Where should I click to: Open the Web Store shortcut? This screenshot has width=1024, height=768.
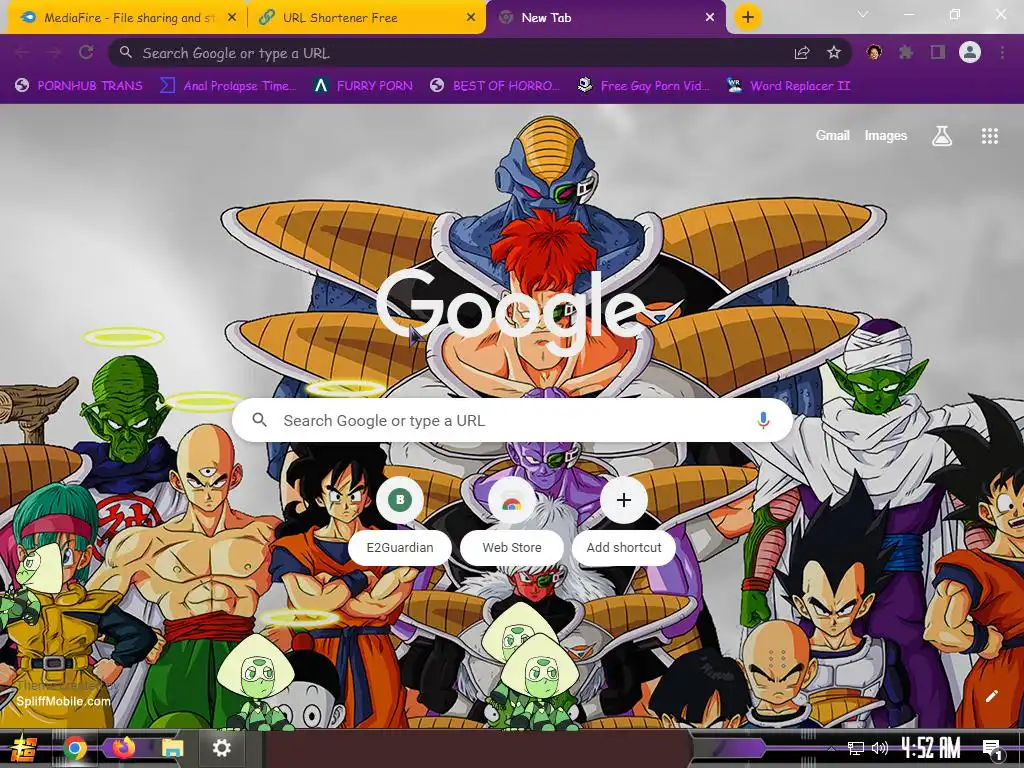[512, 520]
